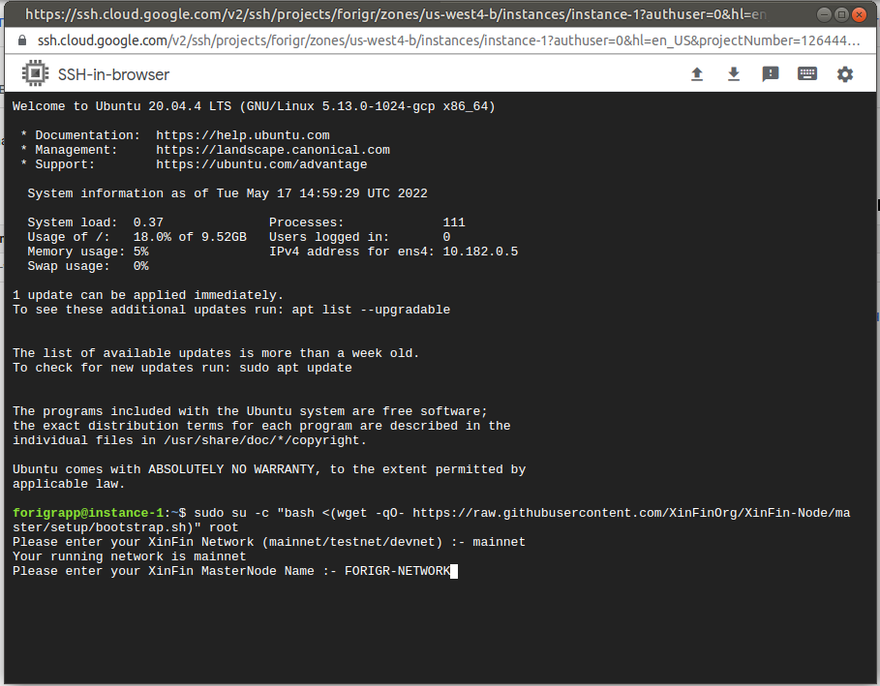Click the forigrapp@instance-1 prompt text
The height and width of the screenshot is (686, 880).
coord(87,513)
